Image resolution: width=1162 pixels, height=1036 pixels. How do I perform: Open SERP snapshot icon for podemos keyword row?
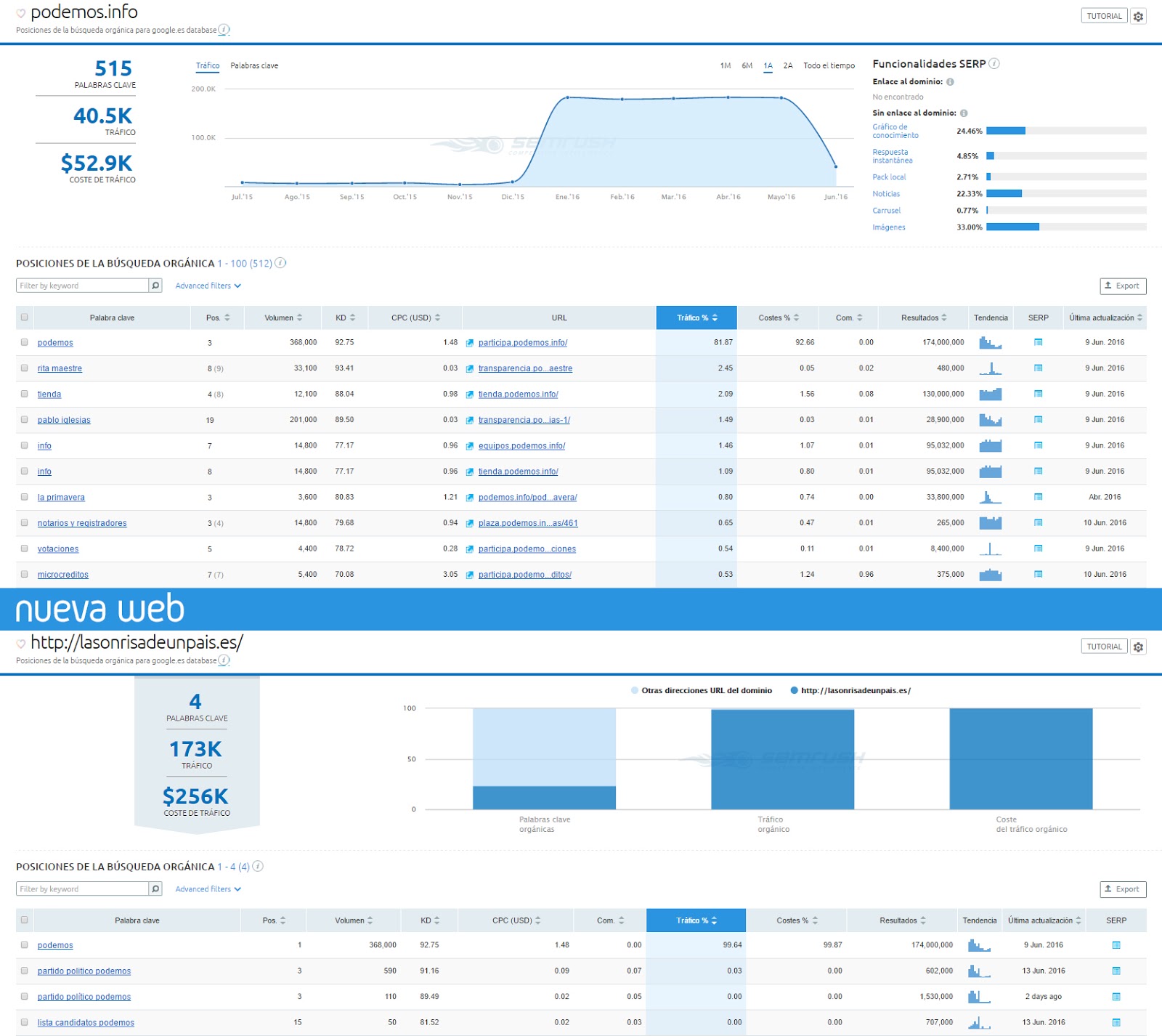point(1038,342)
